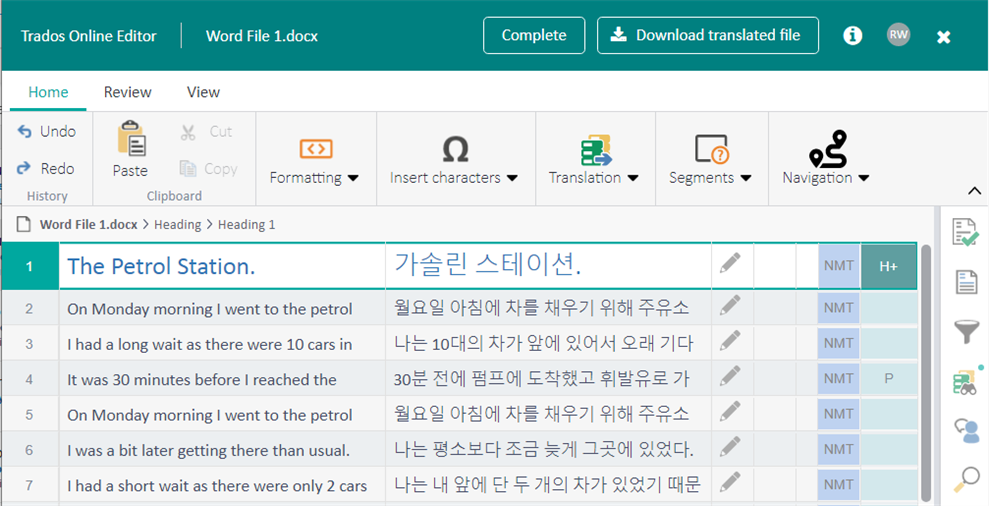Open the info icon in header
The height and width of the screenshot is (506, 989).
853,35
